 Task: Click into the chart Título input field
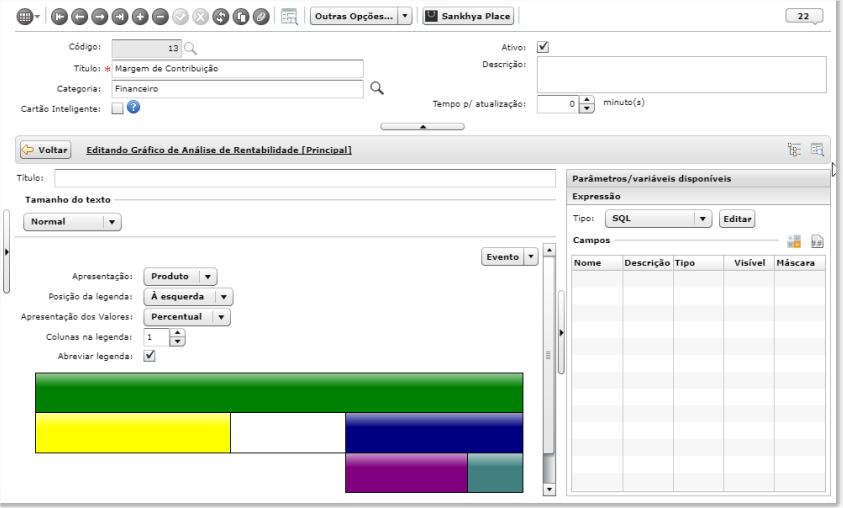point(305,178)
